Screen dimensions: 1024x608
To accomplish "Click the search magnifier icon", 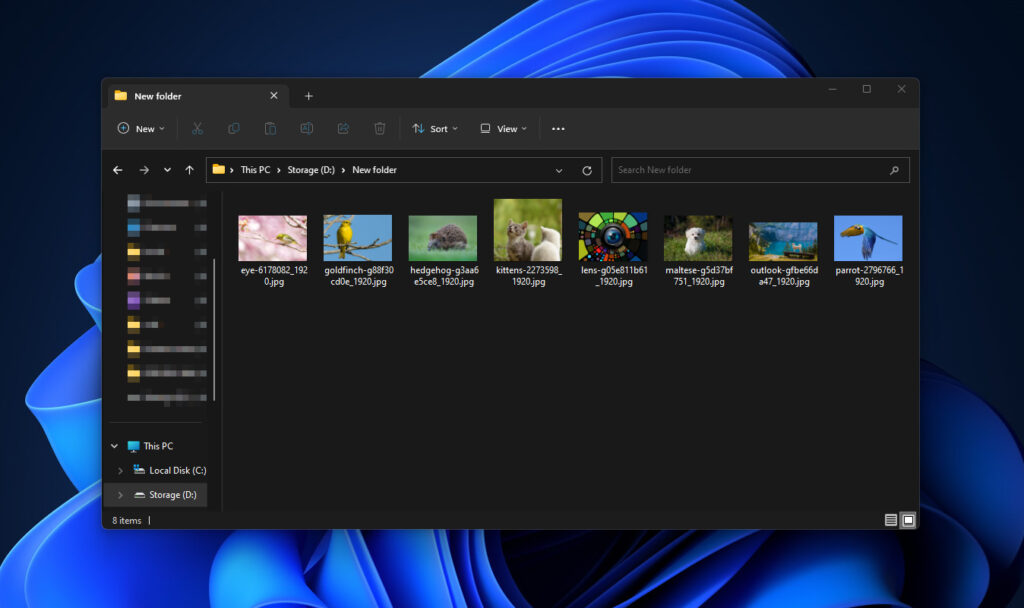I will click(894, 170).
